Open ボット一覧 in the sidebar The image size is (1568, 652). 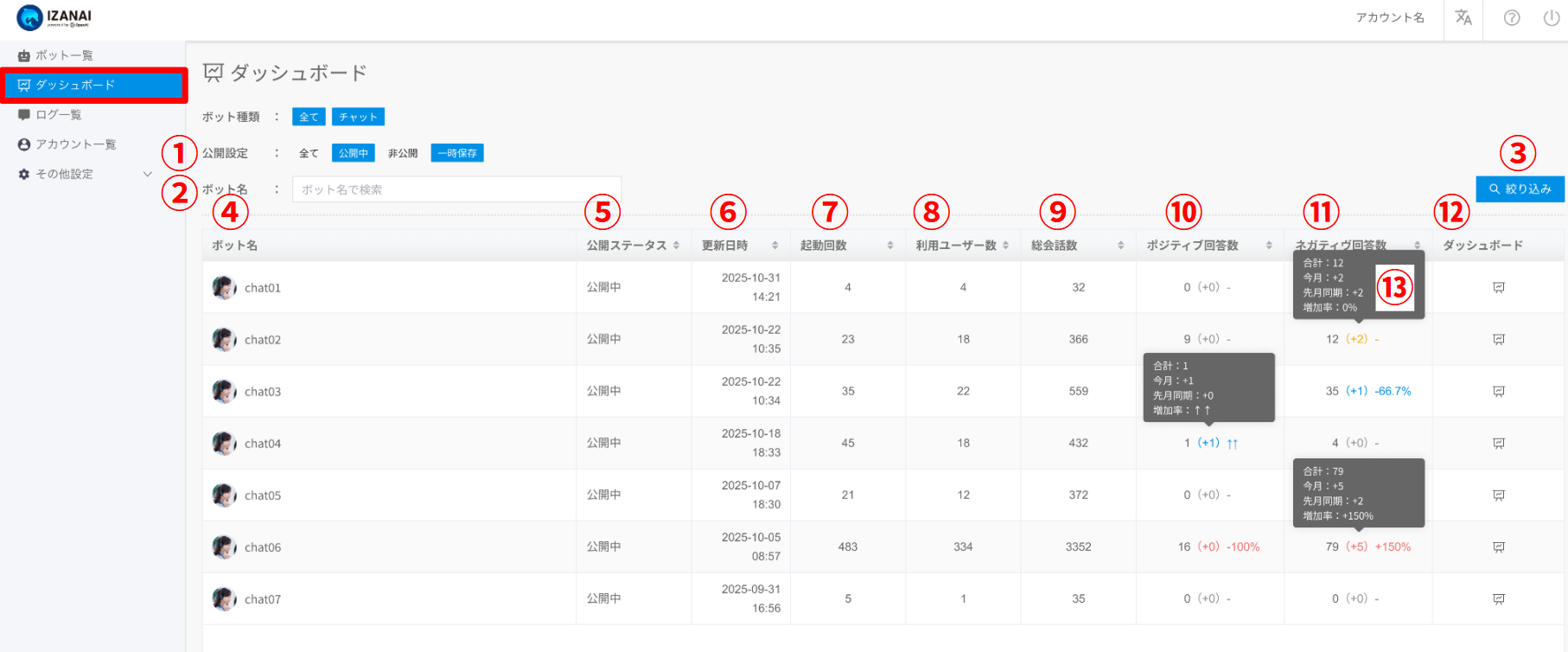pyautogui.click(x=64, y=55)
